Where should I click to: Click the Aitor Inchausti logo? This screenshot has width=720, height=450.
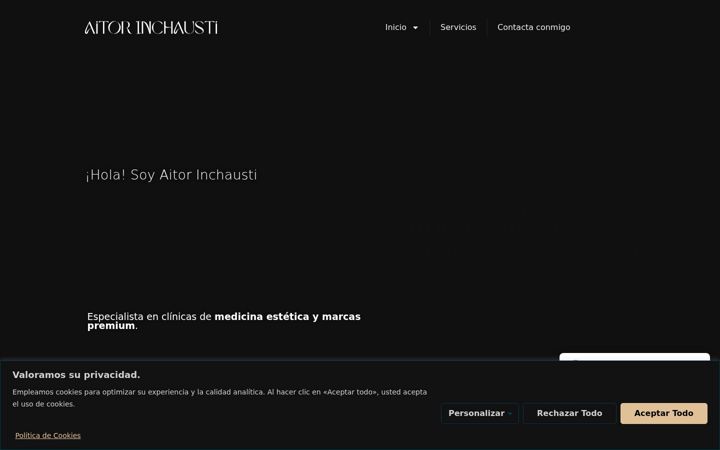[x=151, y=28]
